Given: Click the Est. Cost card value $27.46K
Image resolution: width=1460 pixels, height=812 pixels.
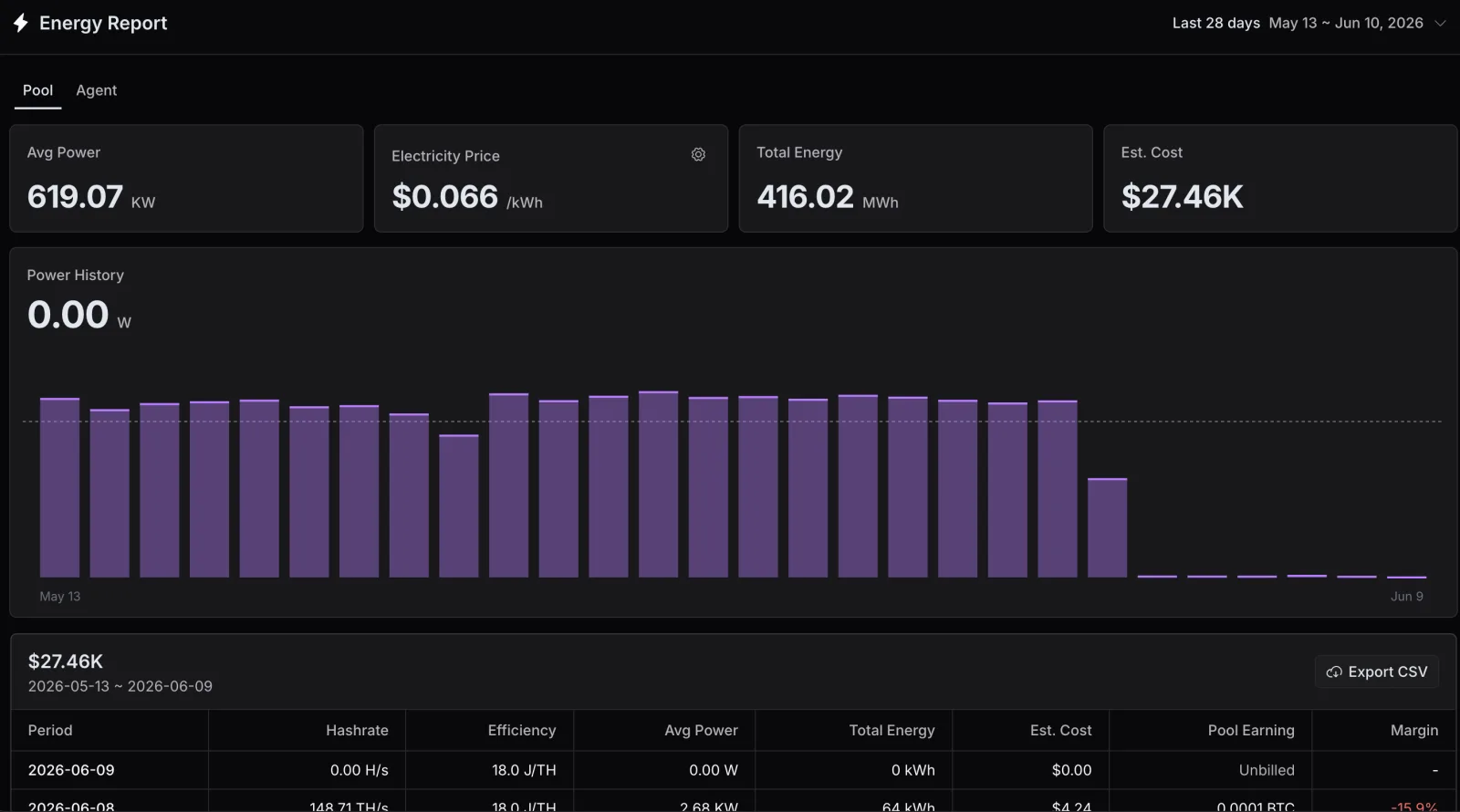Looking at the screenshot, I should (x=1182, y=196).
